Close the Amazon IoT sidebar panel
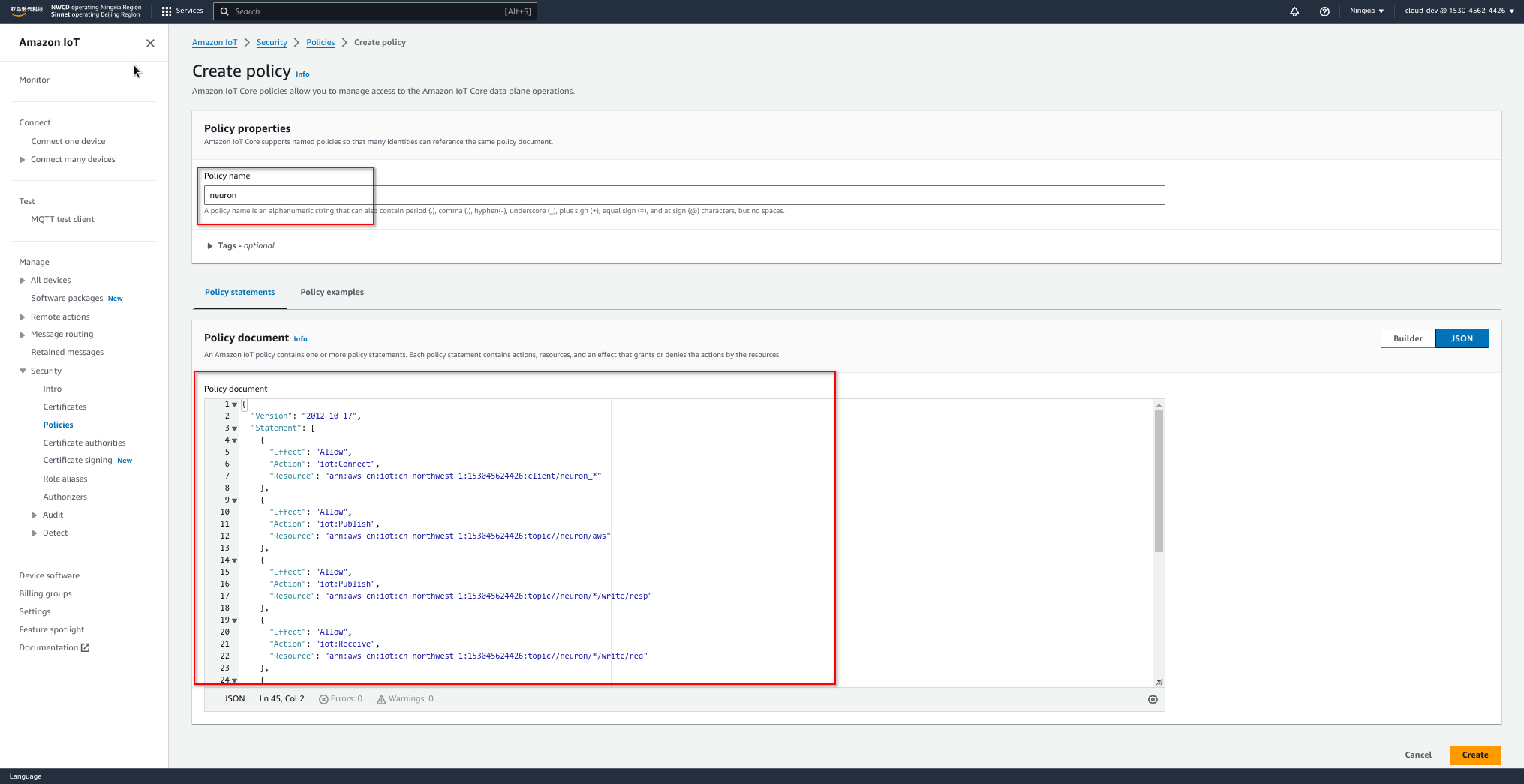The width and height of the screenshot is (1524, 784). coord(149,43)
